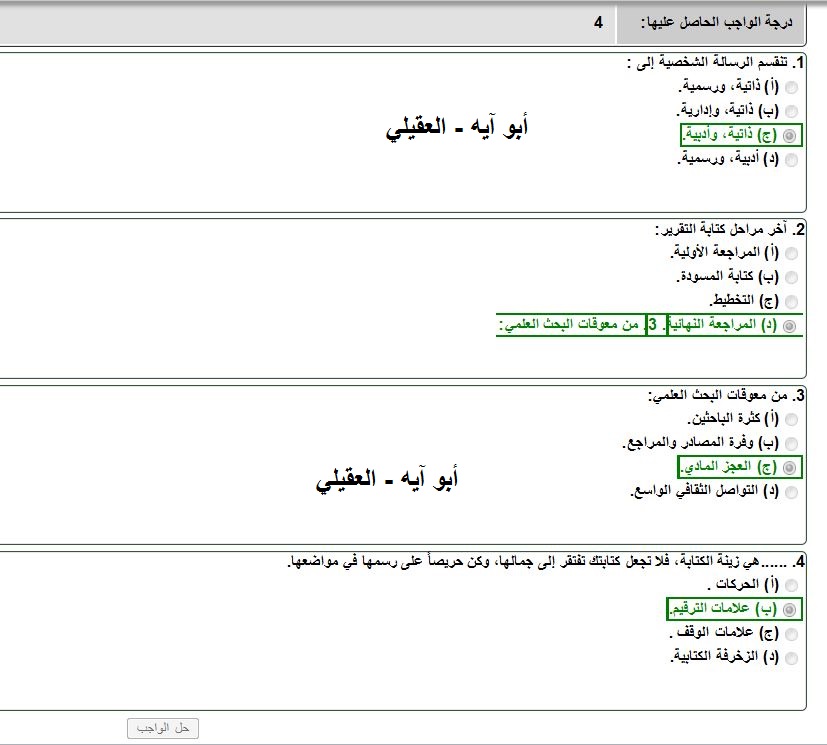Pick radio (ب) وفرة المصادر والمراجع
This screenshot has width=827, height=745.
click(791, 443)
